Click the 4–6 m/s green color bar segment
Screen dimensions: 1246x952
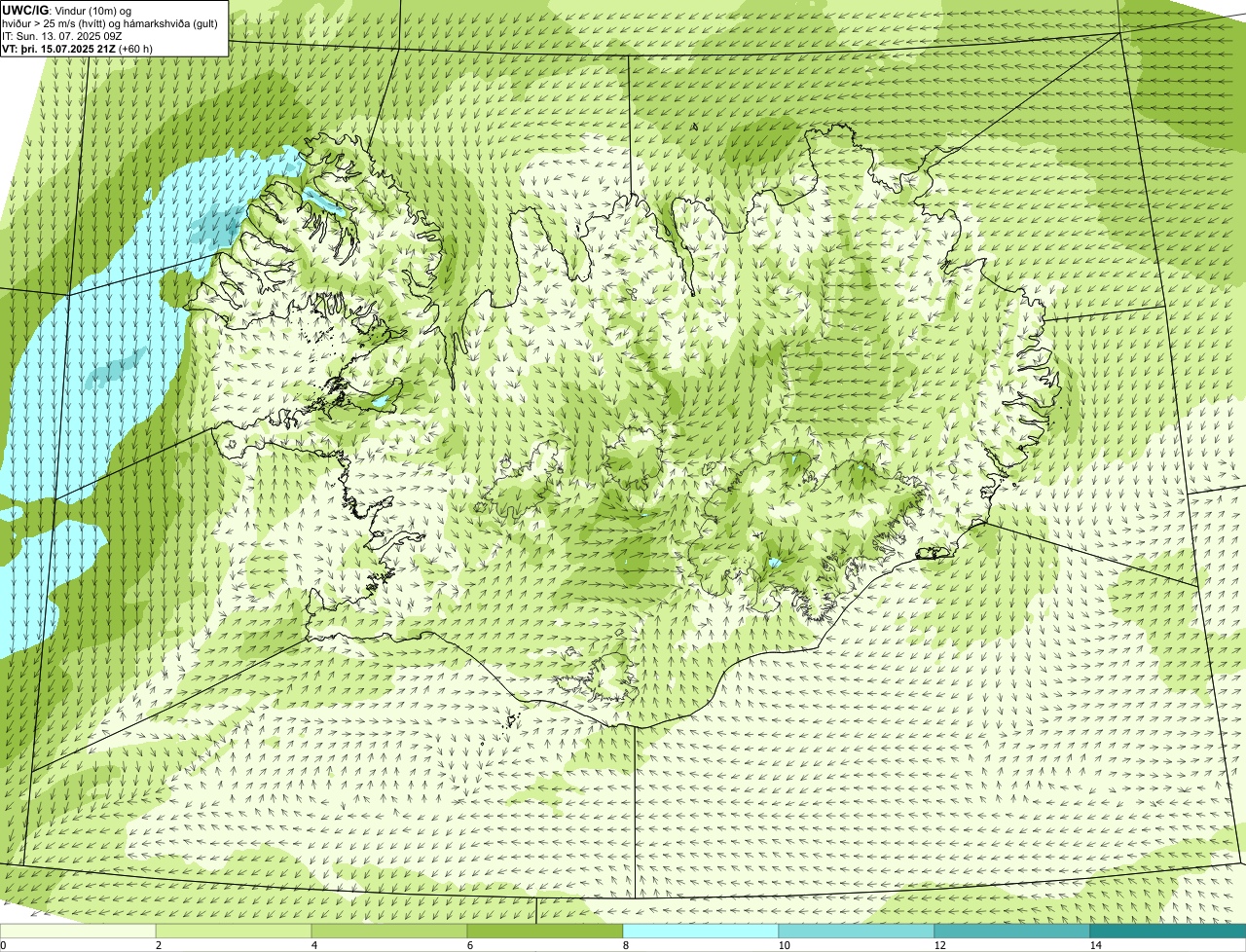click(389, 931)
